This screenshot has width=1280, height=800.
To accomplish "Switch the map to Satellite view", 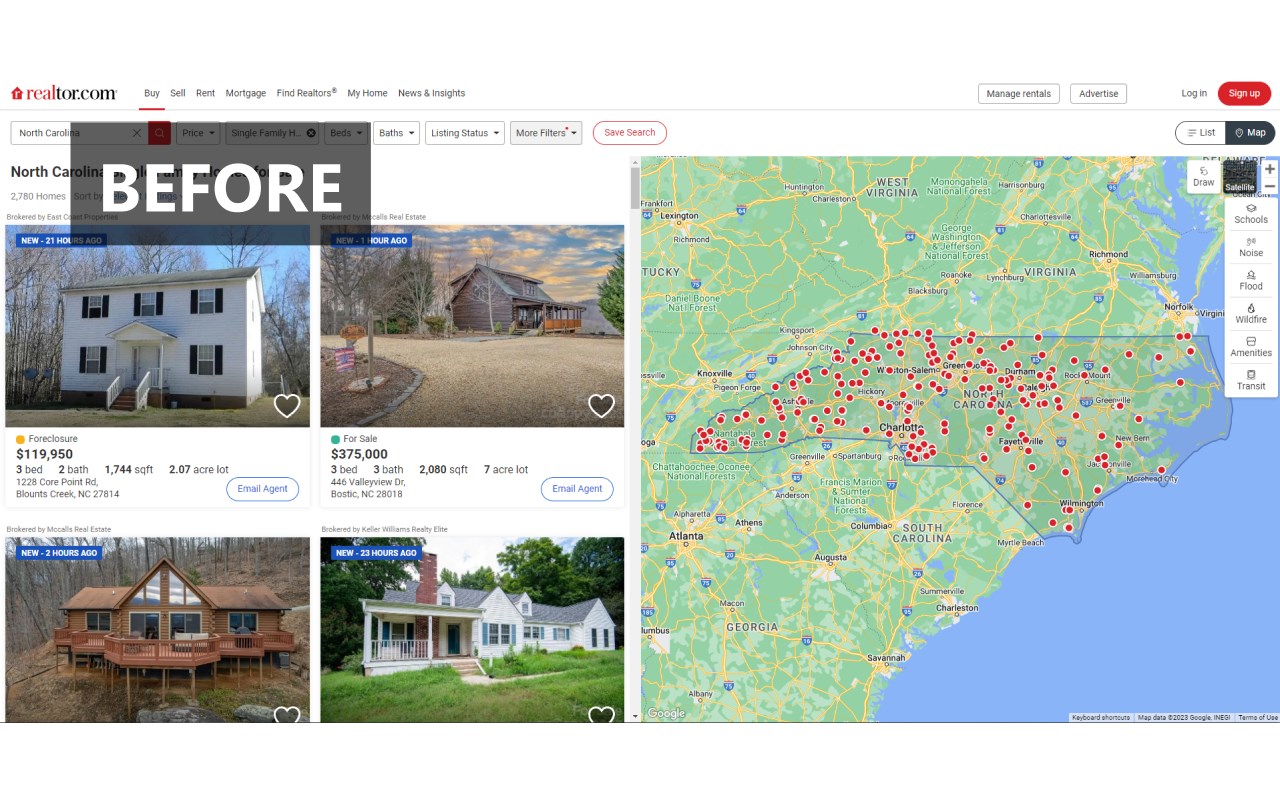I will [x=1240, y=177].
